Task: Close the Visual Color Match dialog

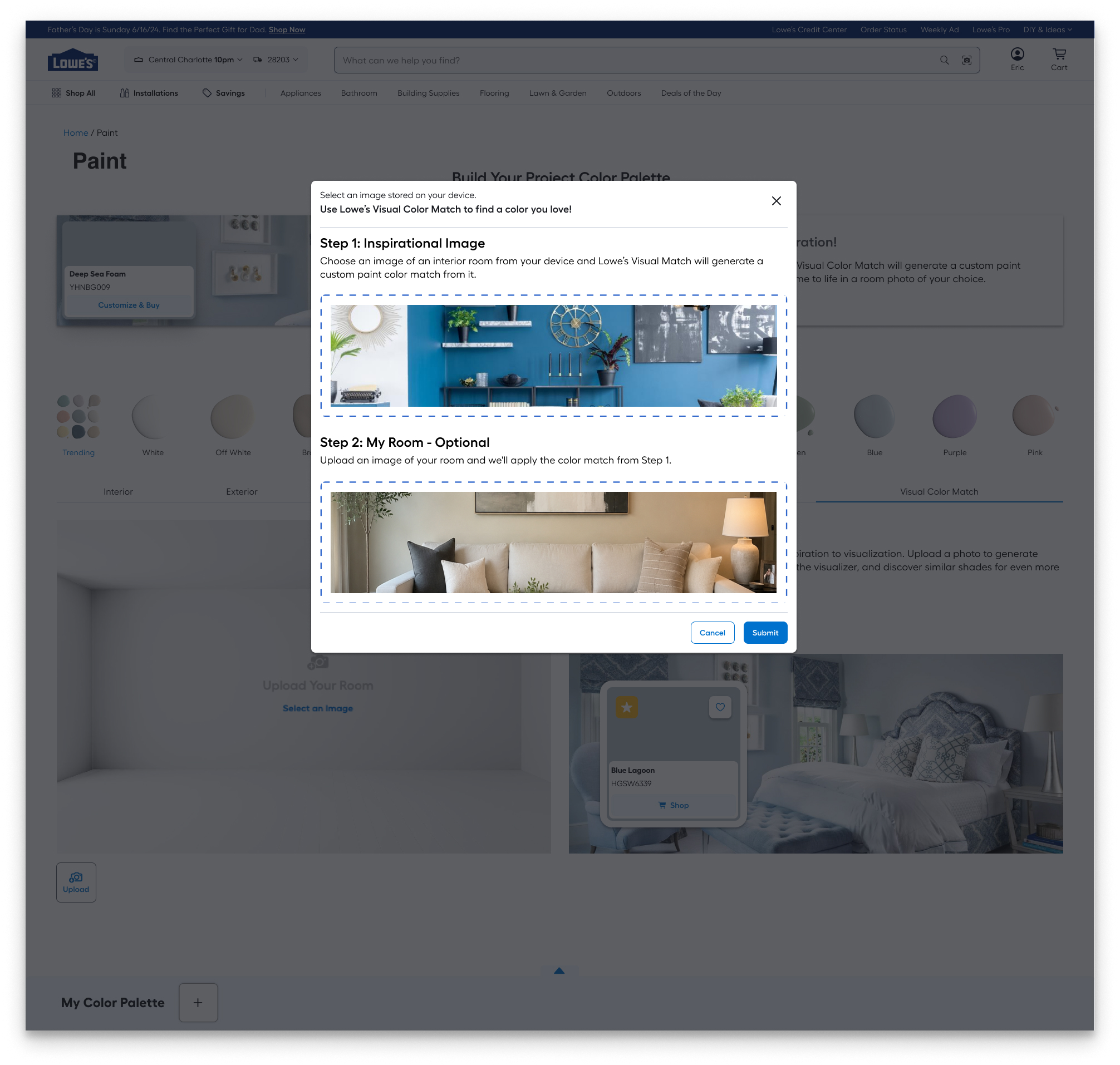Action: click(x=776, y=201)
